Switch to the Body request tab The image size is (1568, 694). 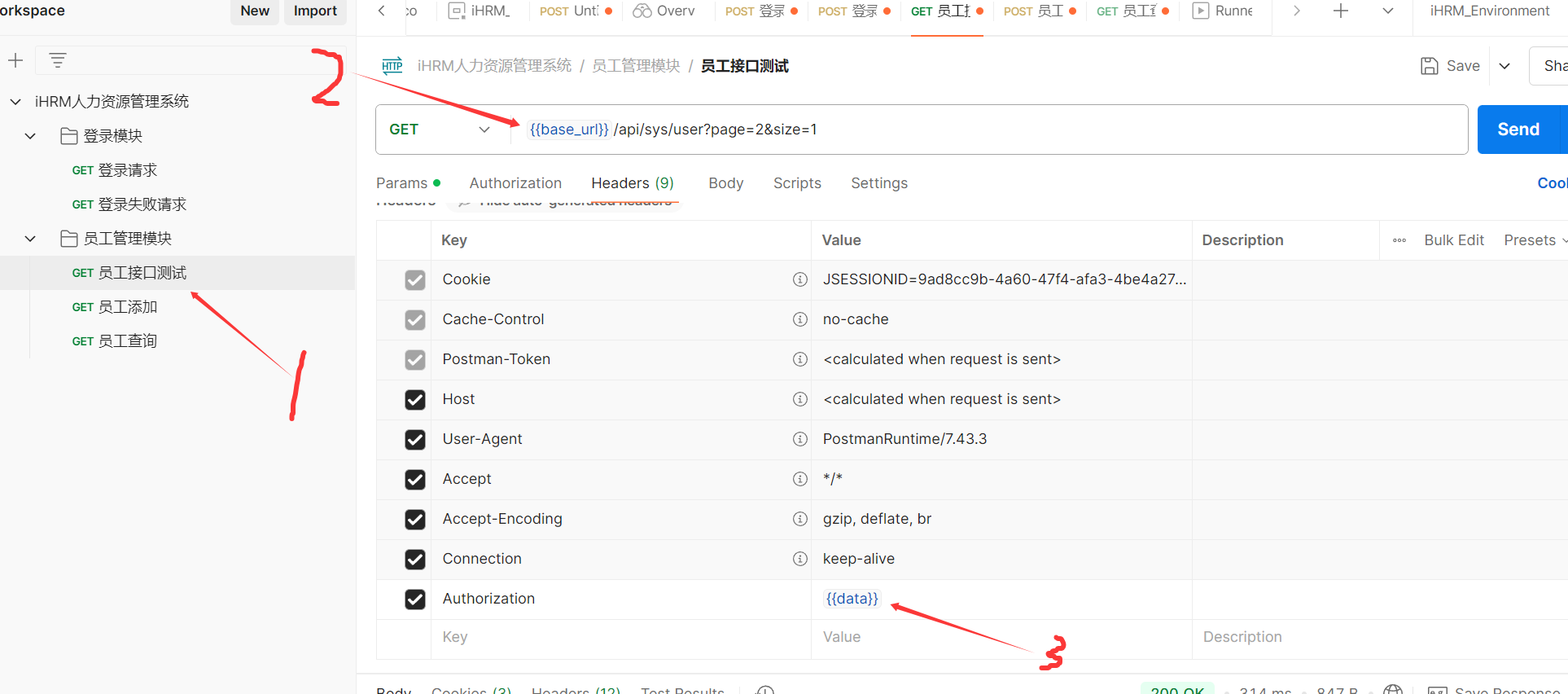coord(726,183)
